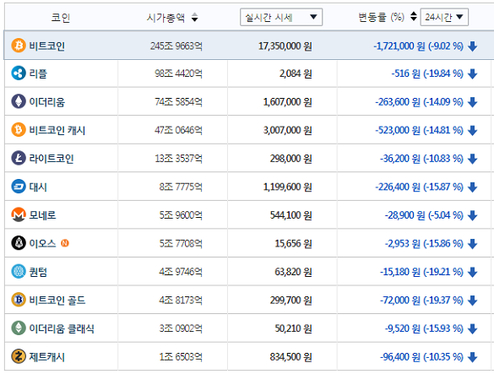The image size is (494, 374).
Task: Click the down arrow in the 비트코인 캐시 row
Action: pyautogui.click(x=473, y=130)
